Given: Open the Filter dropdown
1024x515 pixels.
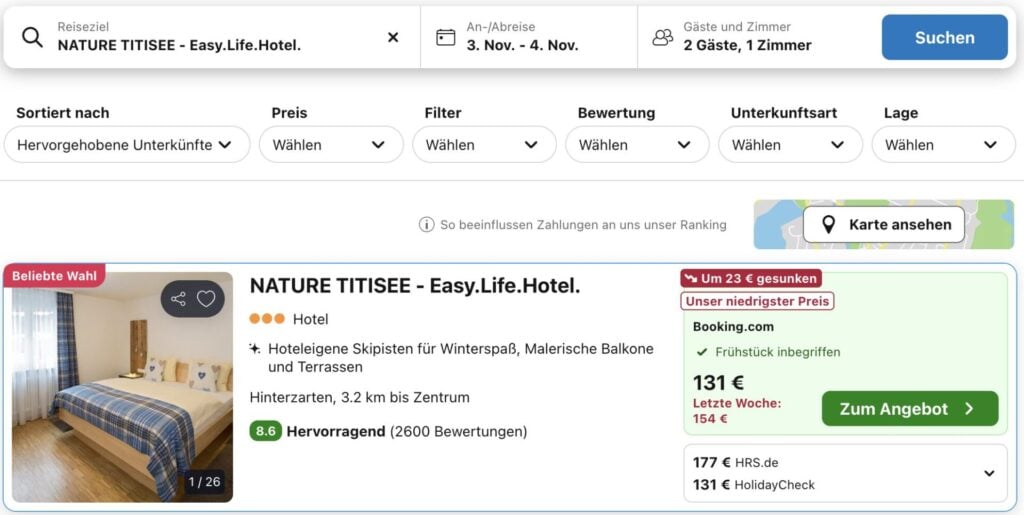Looking at the screenshot, I should (x=484, y=144).
